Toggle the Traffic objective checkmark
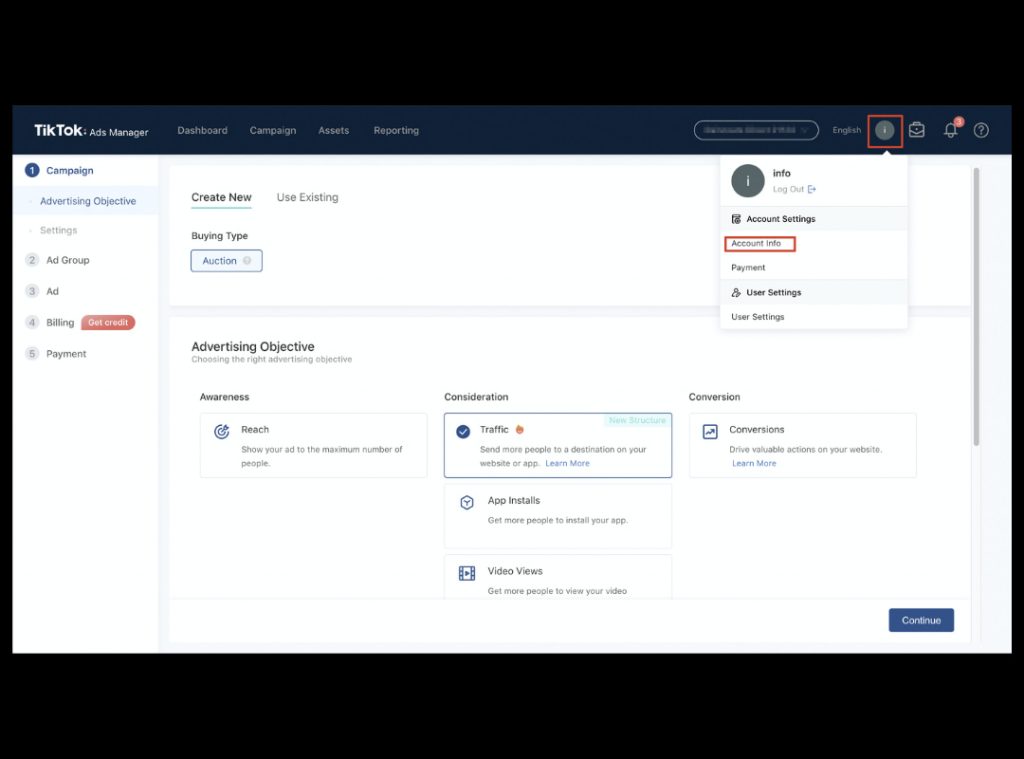The width and height of the screenshot is (1024, 759). pos(463,431)
